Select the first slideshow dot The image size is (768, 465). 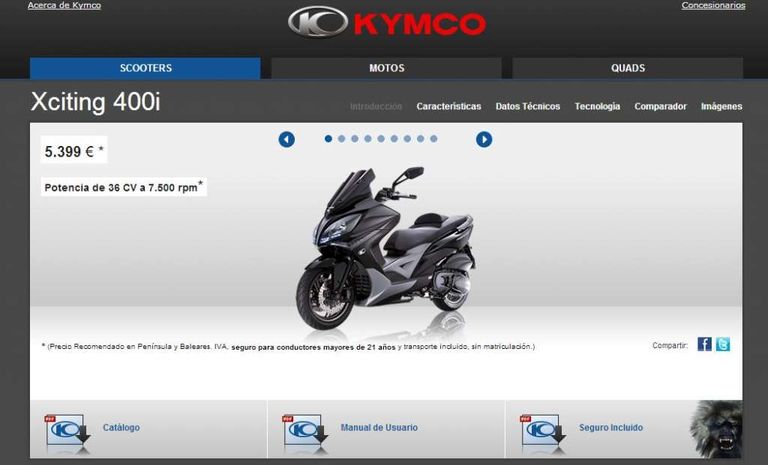point(328,139)
